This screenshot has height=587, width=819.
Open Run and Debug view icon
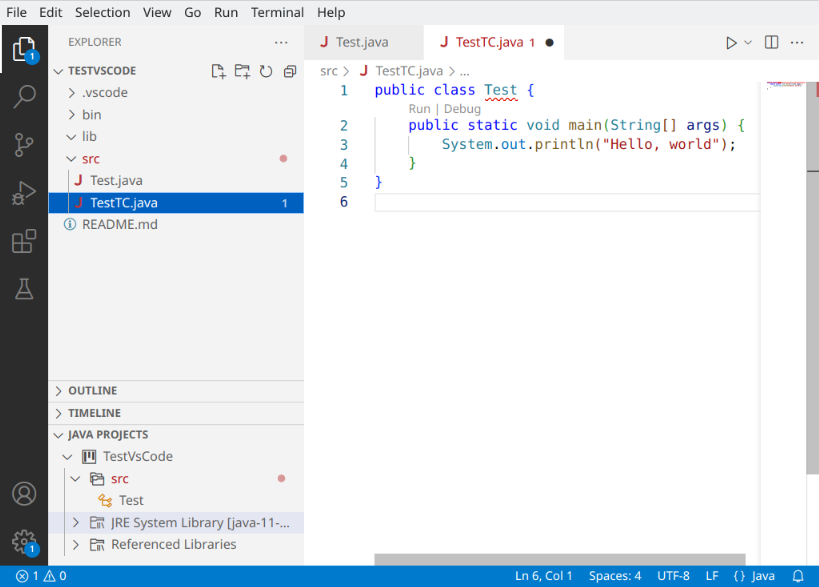24,193
